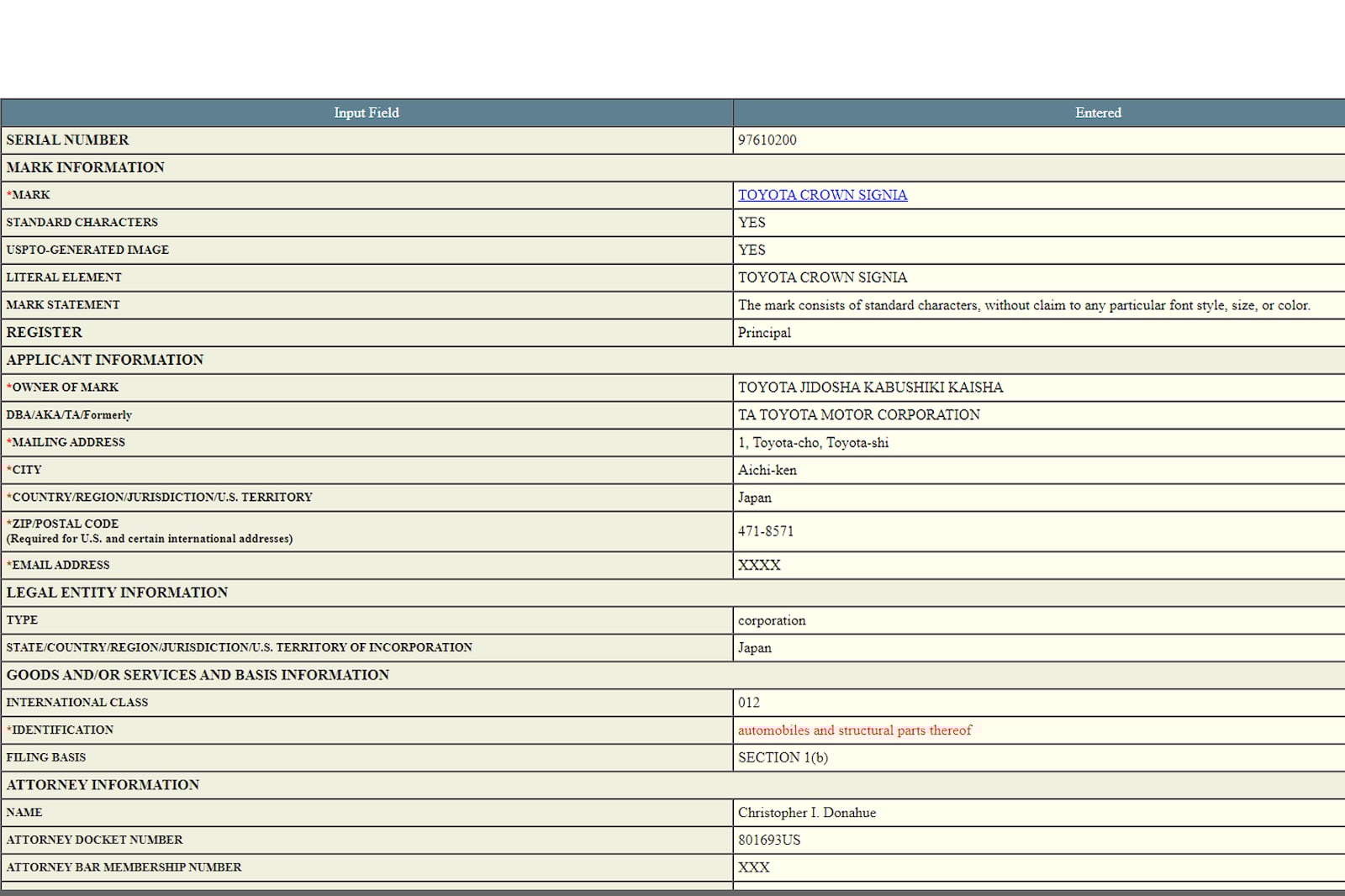The height and width of the screenshot is (896, 1345).
Task: Click YES value for Standard Characters
Action: coord(752,223)
